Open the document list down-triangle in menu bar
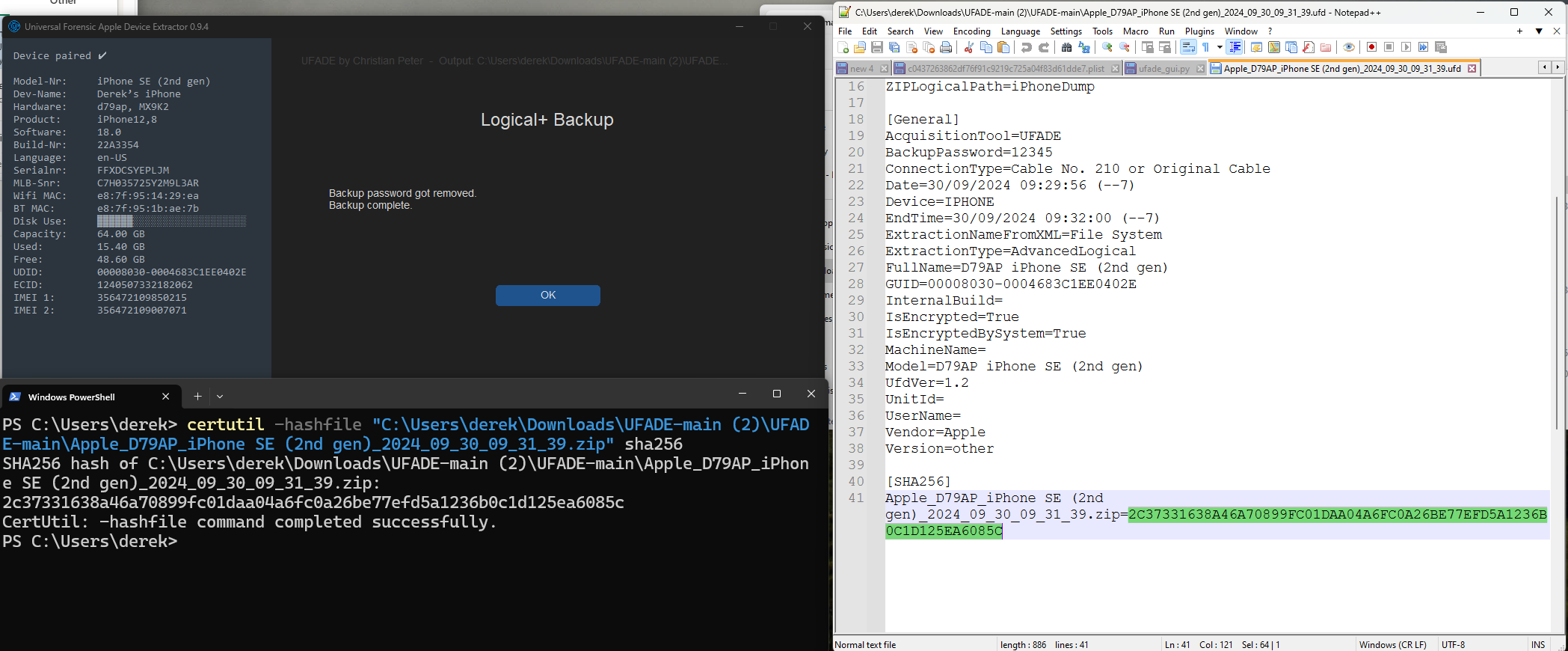1568x651 pixels. [1539, 31]
